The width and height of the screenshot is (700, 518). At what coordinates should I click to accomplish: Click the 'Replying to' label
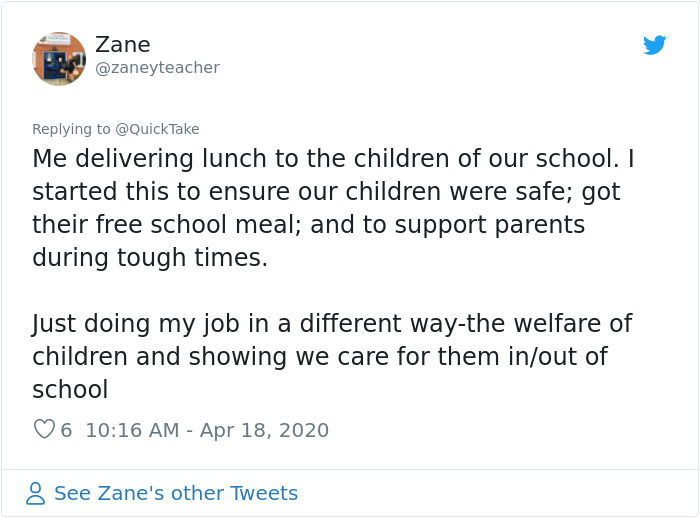coord(72,129)
